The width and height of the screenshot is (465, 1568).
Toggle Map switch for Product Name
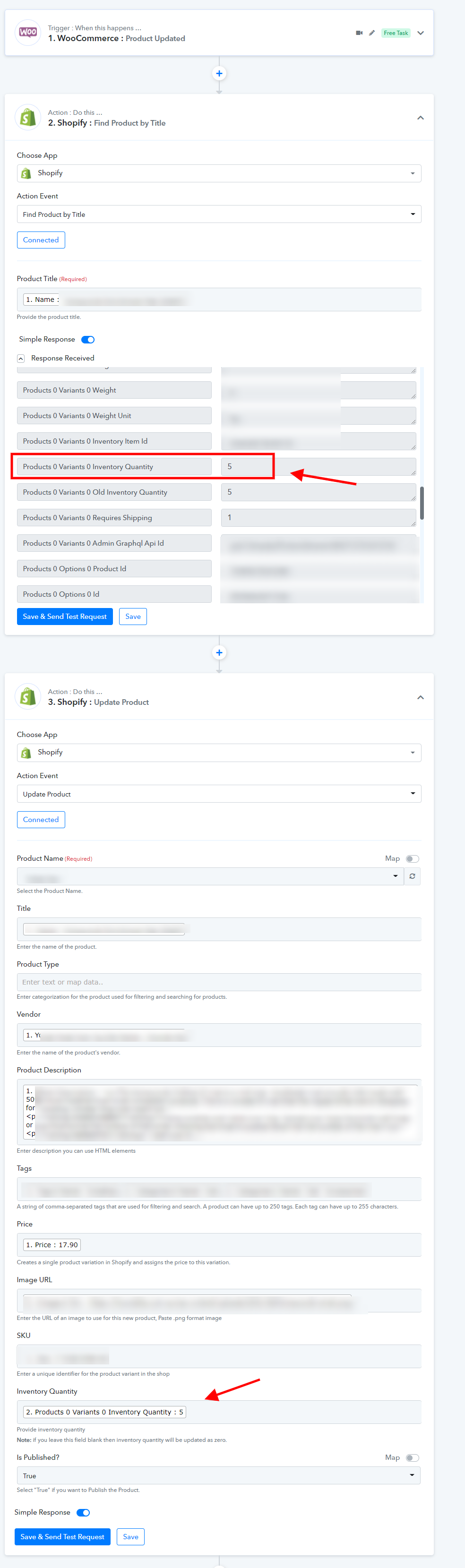(x=413, y=859)
